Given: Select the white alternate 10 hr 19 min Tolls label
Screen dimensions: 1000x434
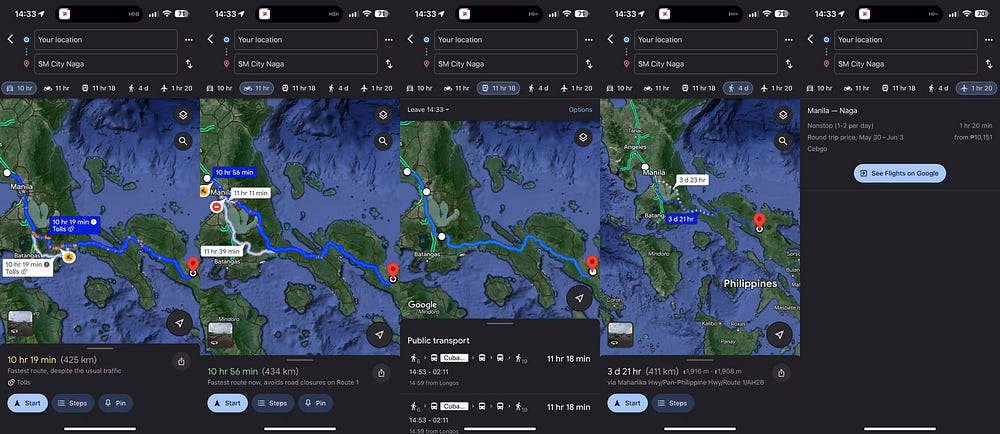Looking at the screenshot, I should point(27,268).
